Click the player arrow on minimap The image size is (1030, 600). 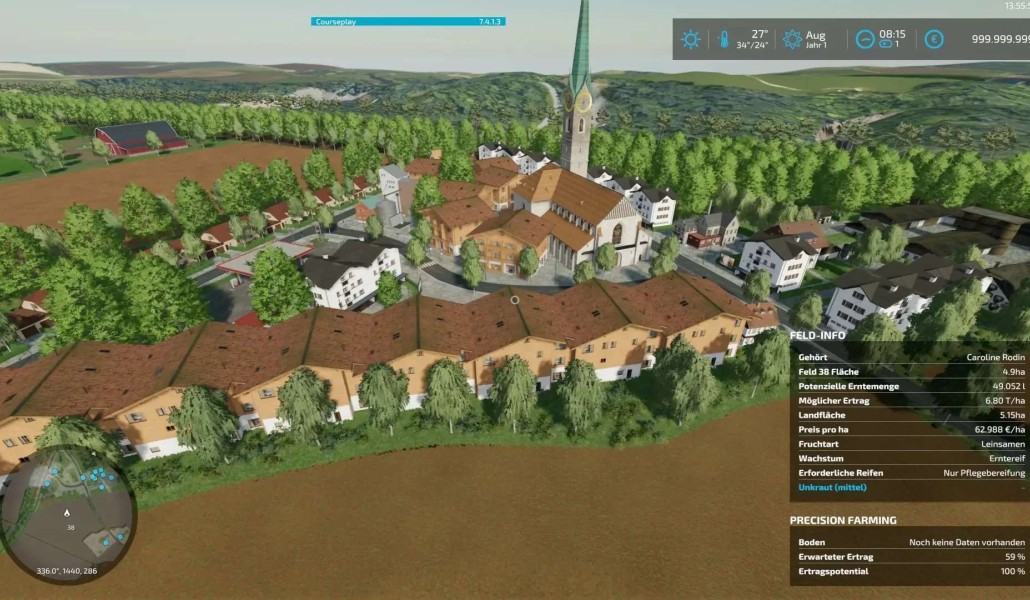[67, 513]
